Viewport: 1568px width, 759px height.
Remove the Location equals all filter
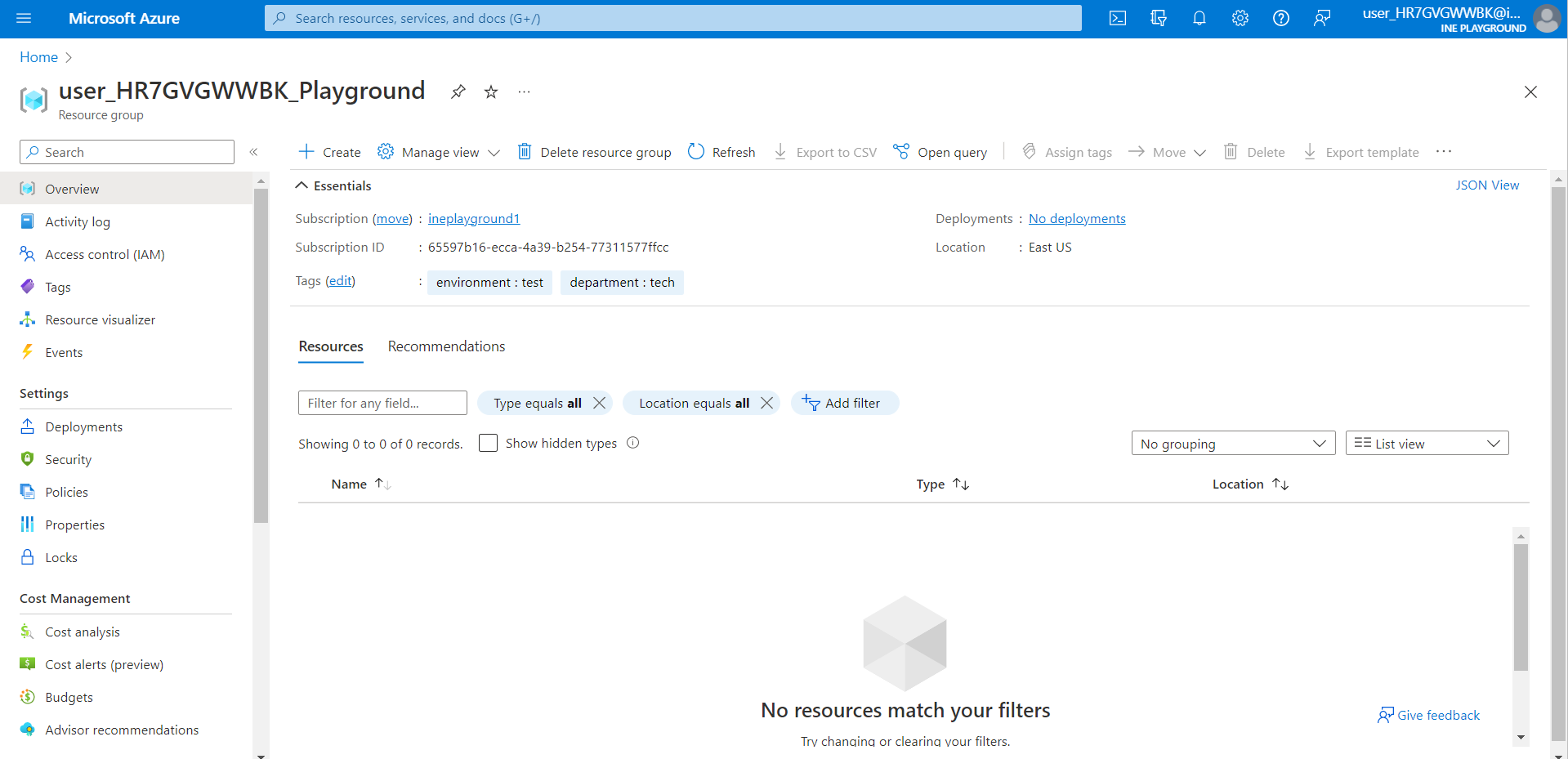click(766, 403)
